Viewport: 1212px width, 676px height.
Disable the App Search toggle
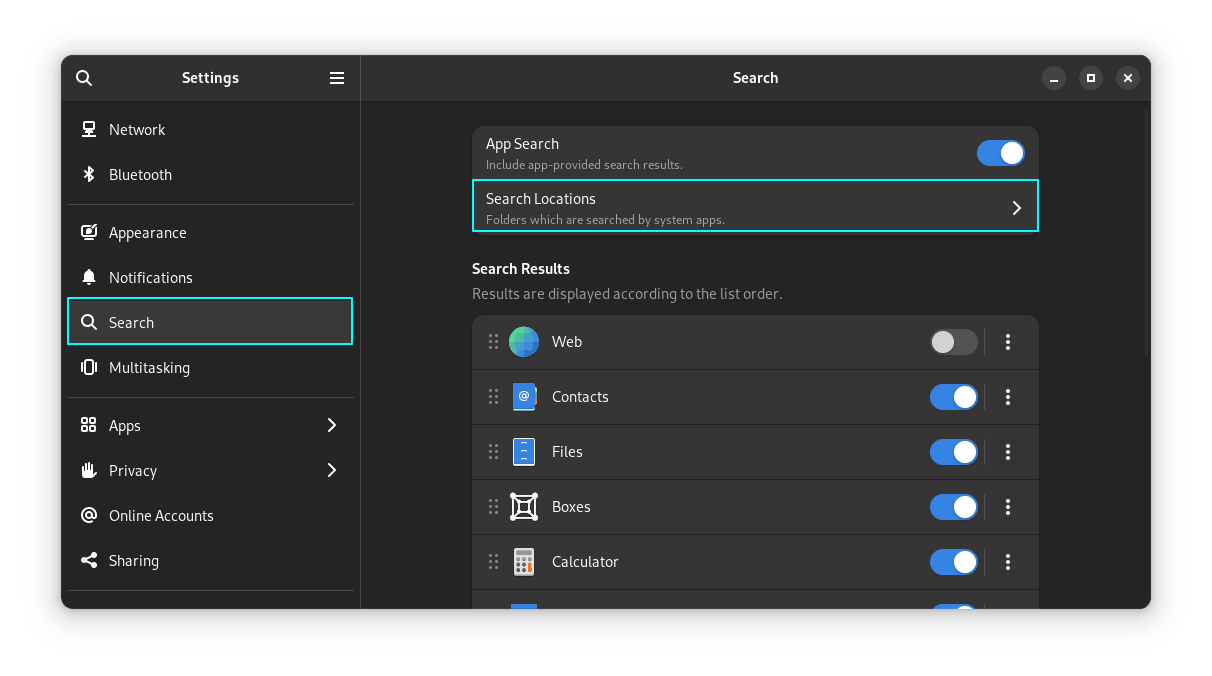pyautogui.click(x=1000, y=153)
